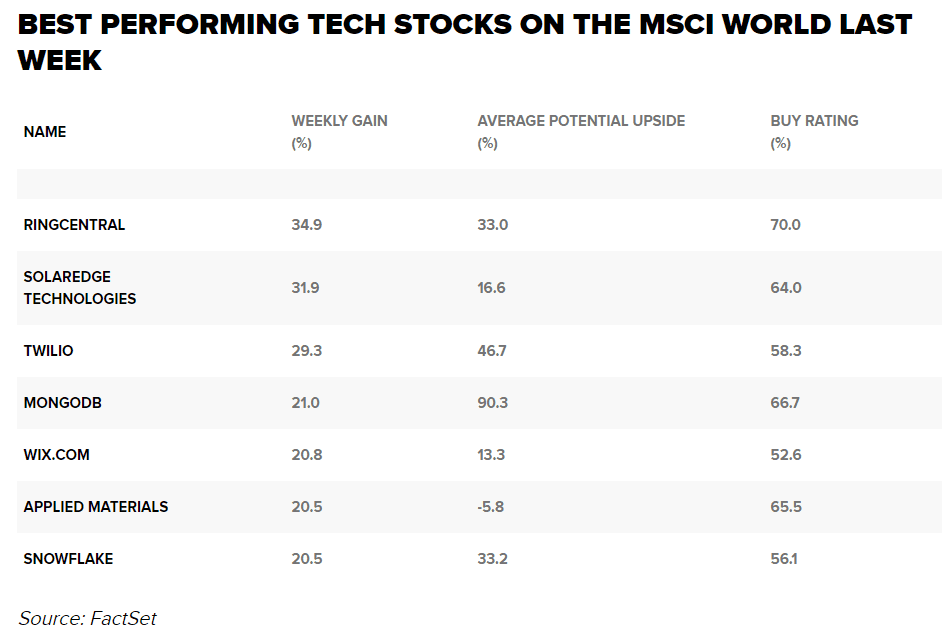Click the BUY RATING column header
The height and width of the screenshot is (643, 944).
(x=814, y=121)
